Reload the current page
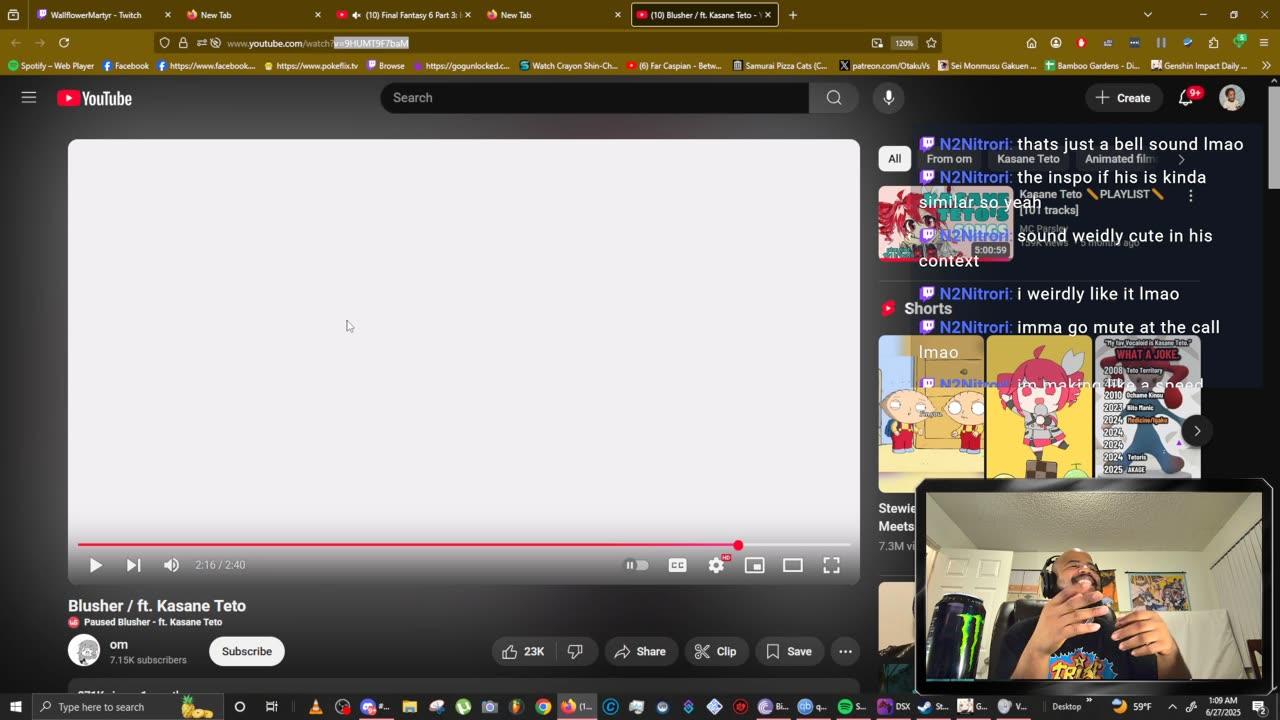This screenshot has height=720, width=1280. 64,43
